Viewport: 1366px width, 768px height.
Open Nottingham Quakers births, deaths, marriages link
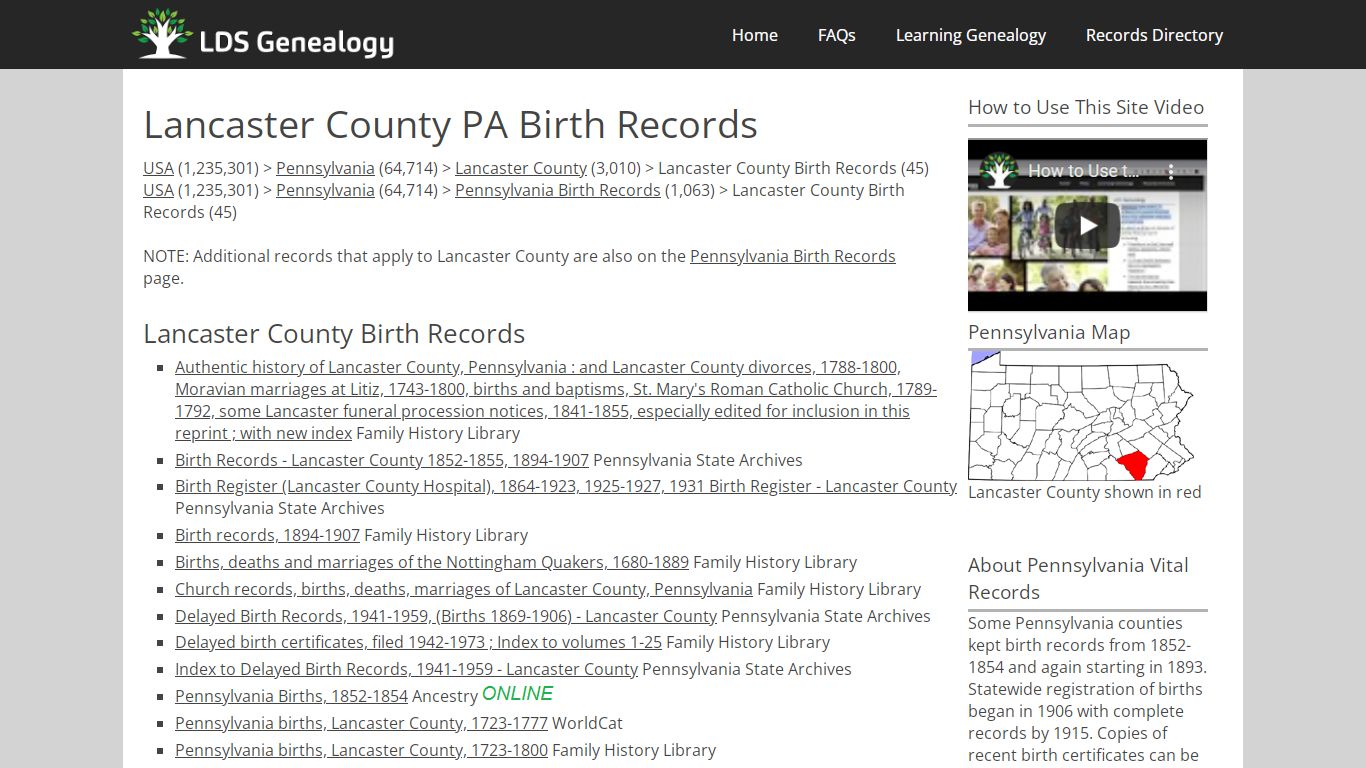(432, 562)
